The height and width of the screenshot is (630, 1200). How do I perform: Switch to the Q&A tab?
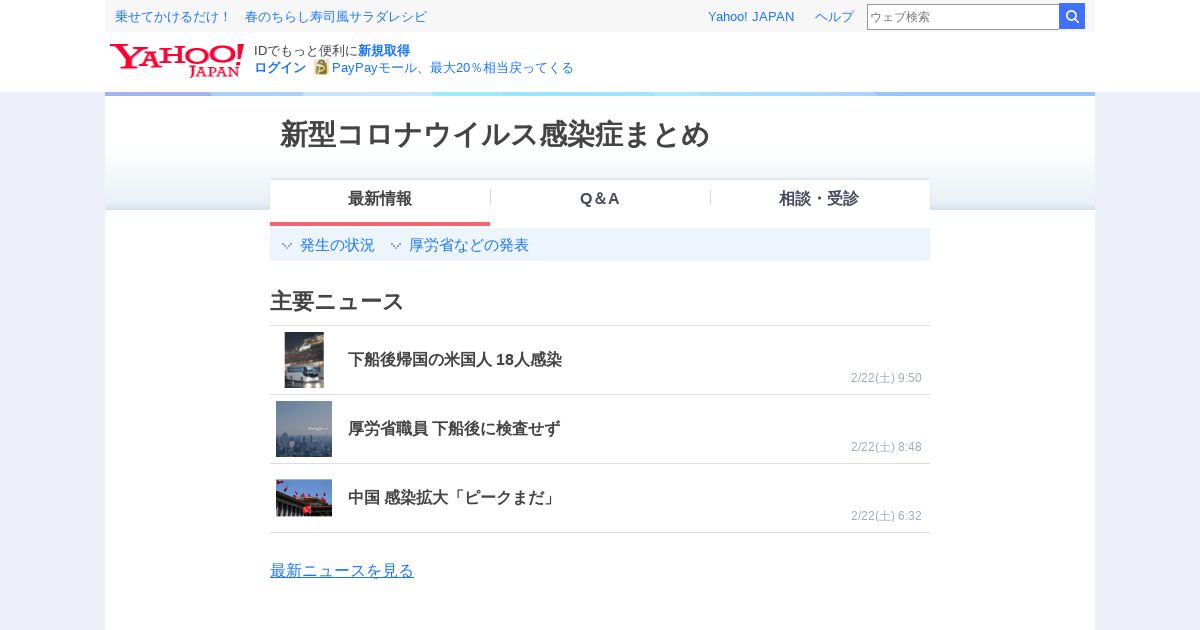[600, 199]
